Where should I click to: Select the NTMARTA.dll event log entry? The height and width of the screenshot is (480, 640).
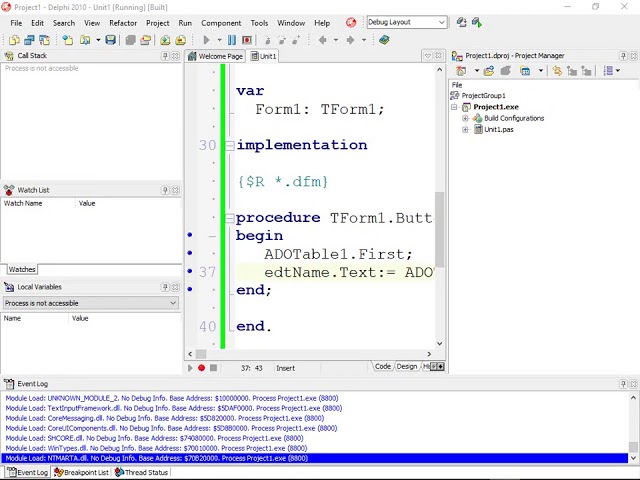point(314,458)
